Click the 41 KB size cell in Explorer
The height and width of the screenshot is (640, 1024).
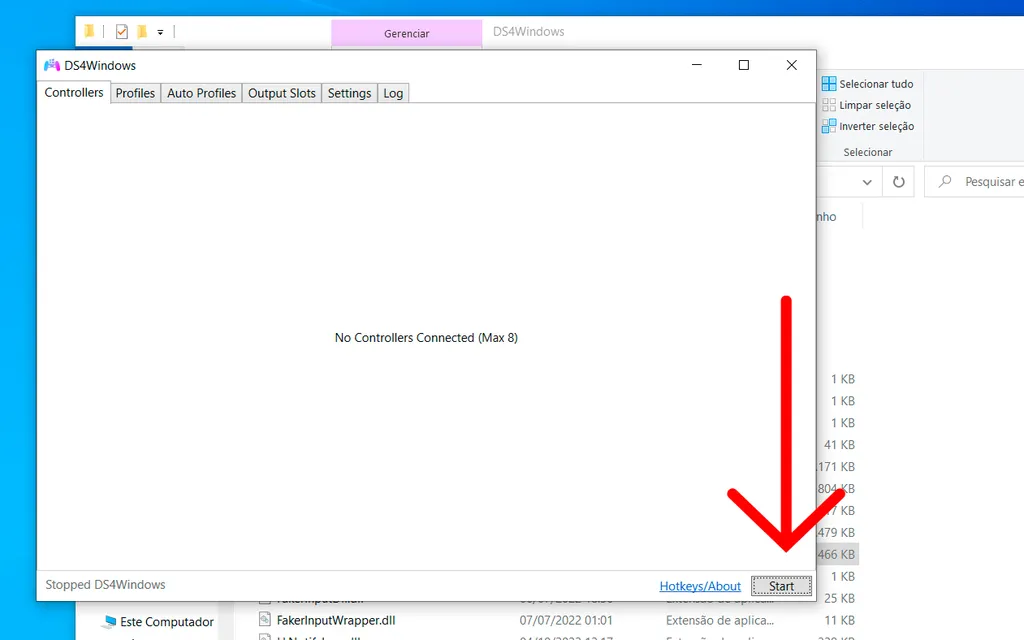[839, 445]
